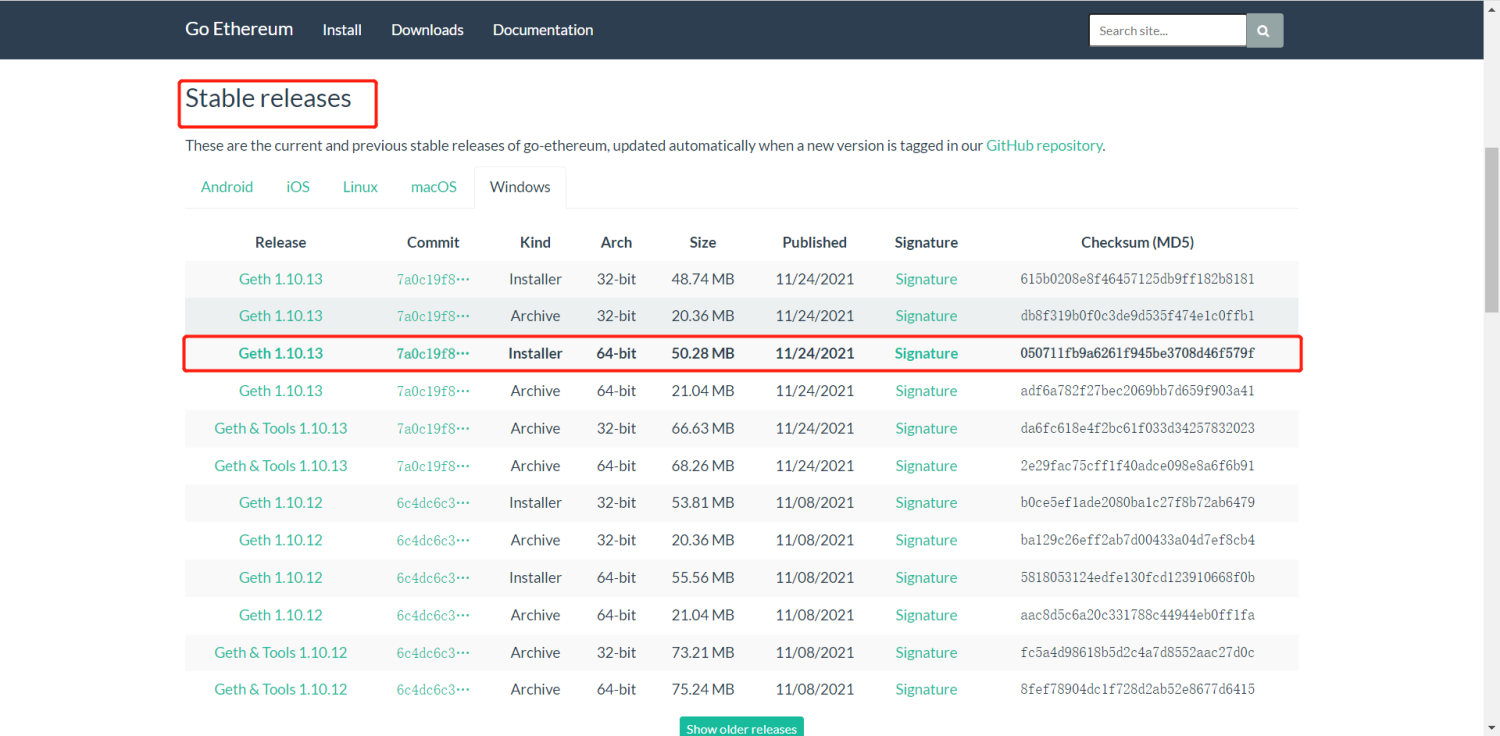Click the search magnifier icon button

(x=1265, y=30)
